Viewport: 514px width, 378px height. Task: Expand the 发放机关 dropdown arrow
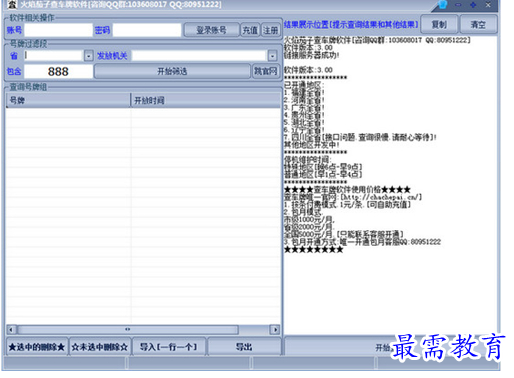[x=272, y=56]
